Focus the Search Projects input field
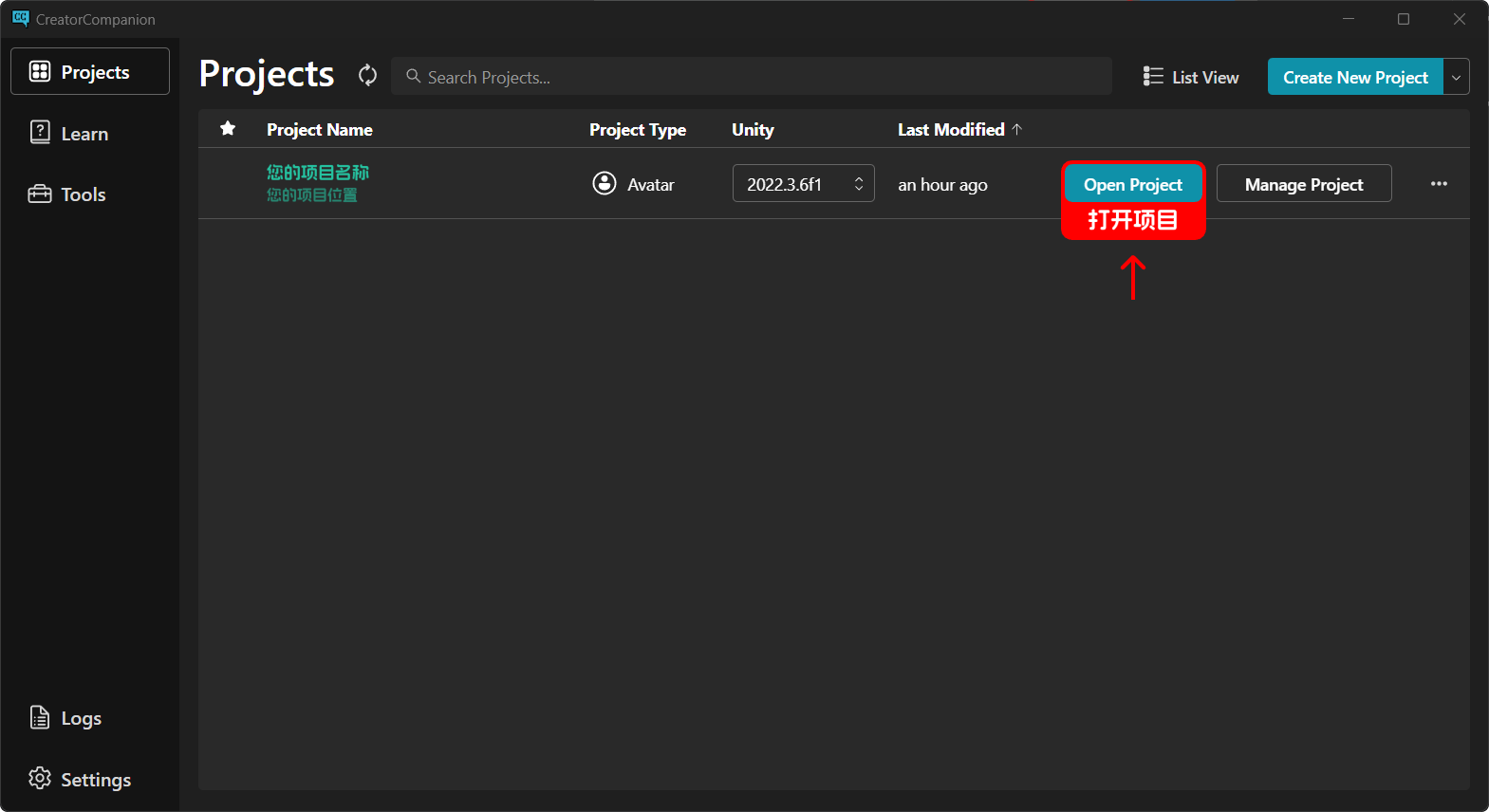 (x=759, y=77)
